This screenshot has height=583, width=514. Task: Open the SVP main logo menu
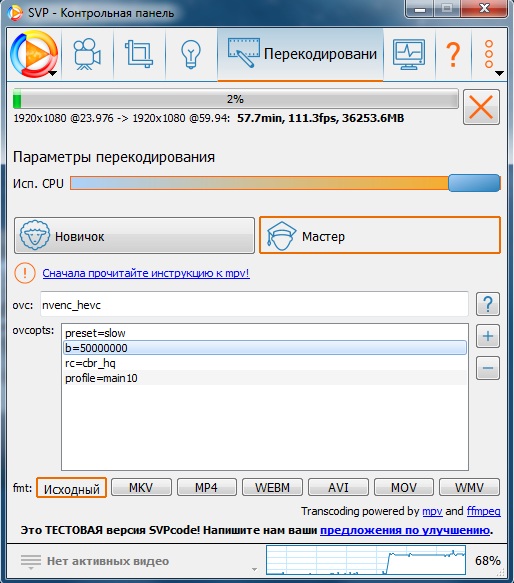coord(34,54)
